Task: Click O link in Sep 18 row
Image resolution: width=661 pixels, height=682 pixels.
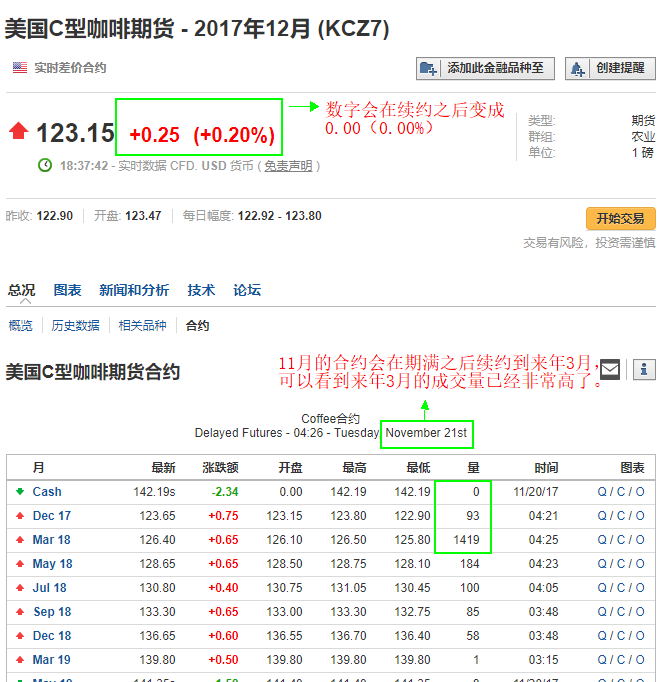Action: pyautogui.click(x=640, y=612)
